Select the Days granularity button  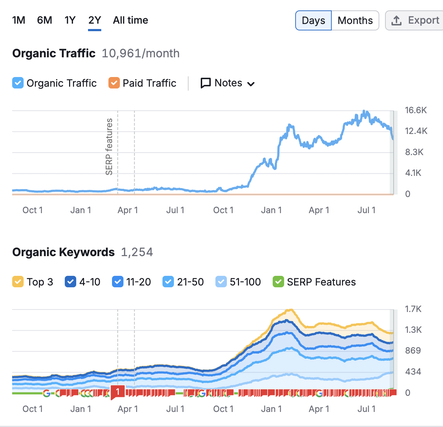point(313,21)
